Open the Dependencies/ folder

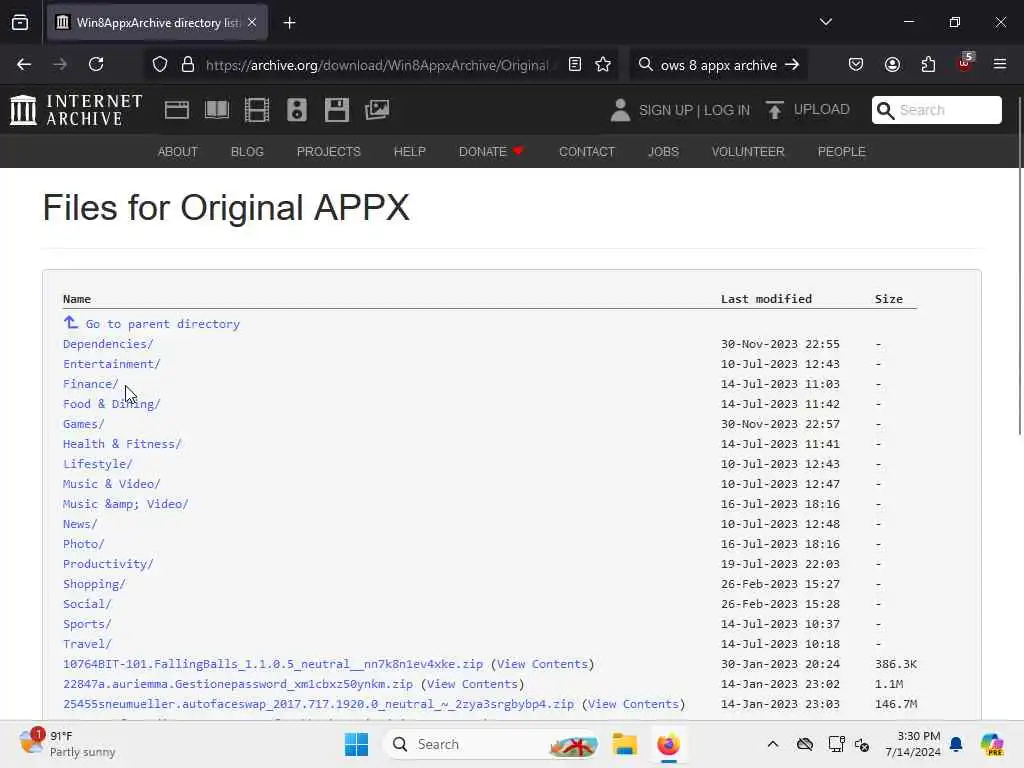point(108,344)
